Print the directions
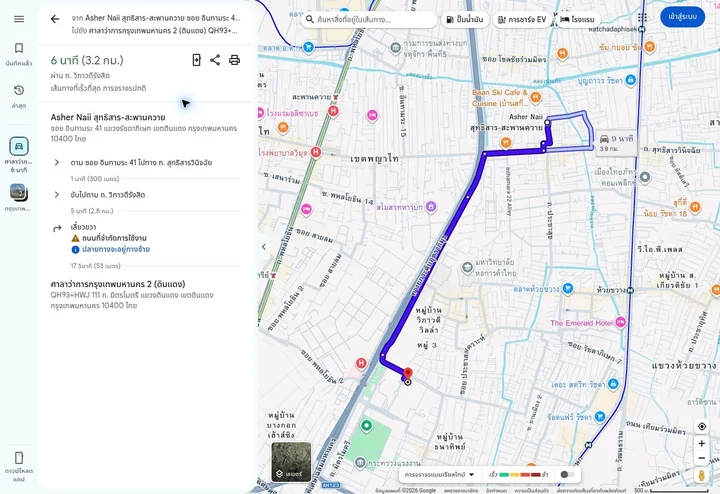The height and width of the screenshot is (494, 720). [234, 60]
